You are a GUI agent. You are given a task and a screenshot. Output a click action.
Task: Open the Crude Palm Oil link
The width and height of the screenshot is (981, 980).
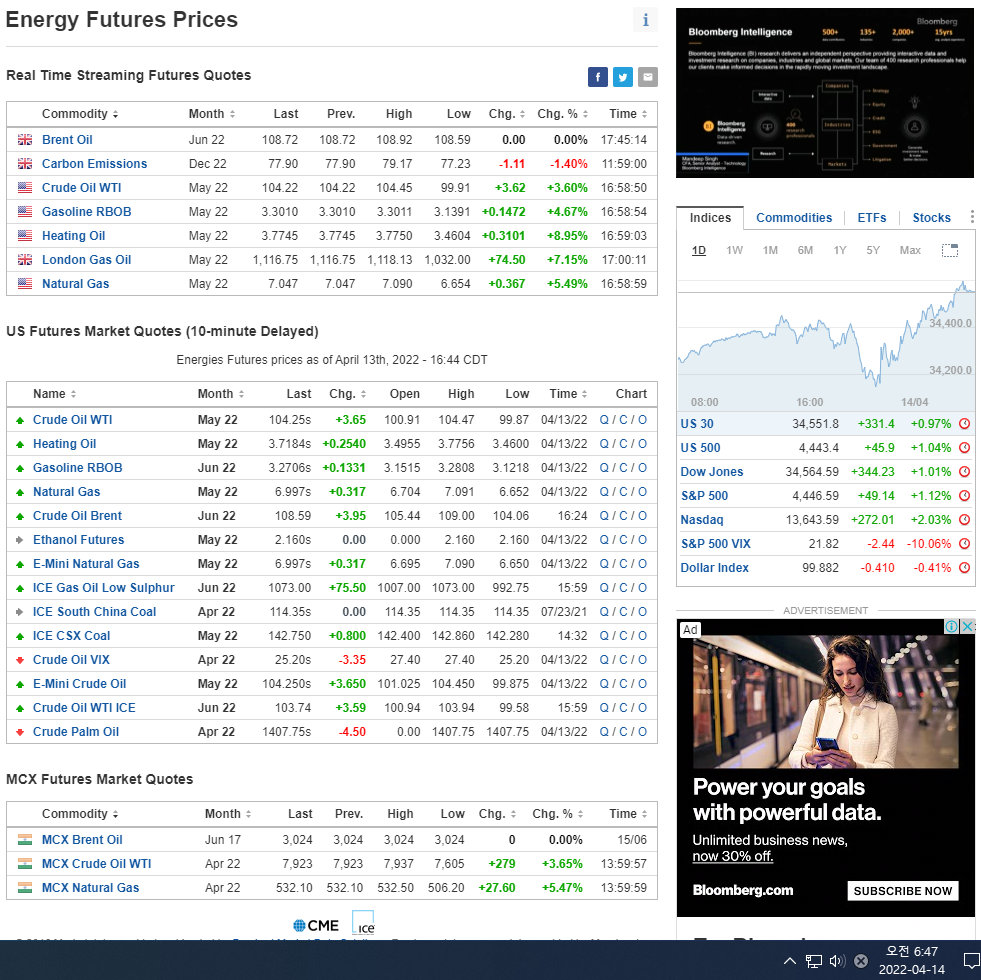[x=76, y=732]
